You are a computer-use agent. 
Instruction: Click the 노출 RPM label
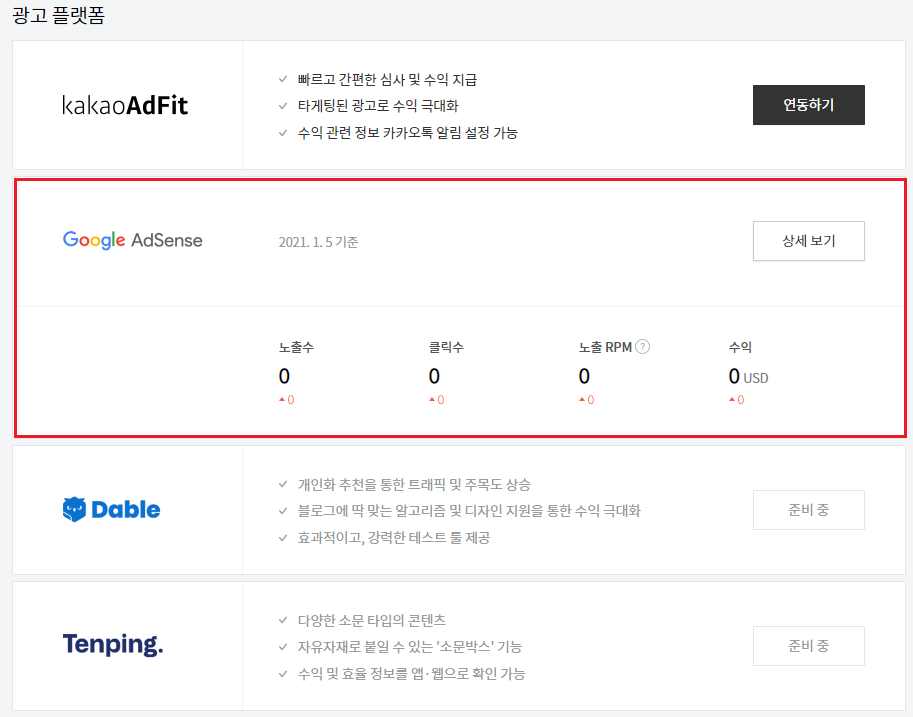coord(605,347)
